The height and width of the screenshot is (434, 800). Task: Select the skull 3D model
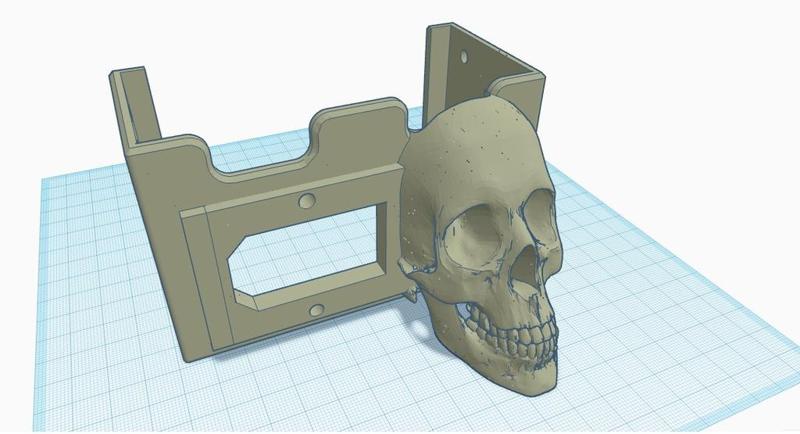tap(480, 245)
